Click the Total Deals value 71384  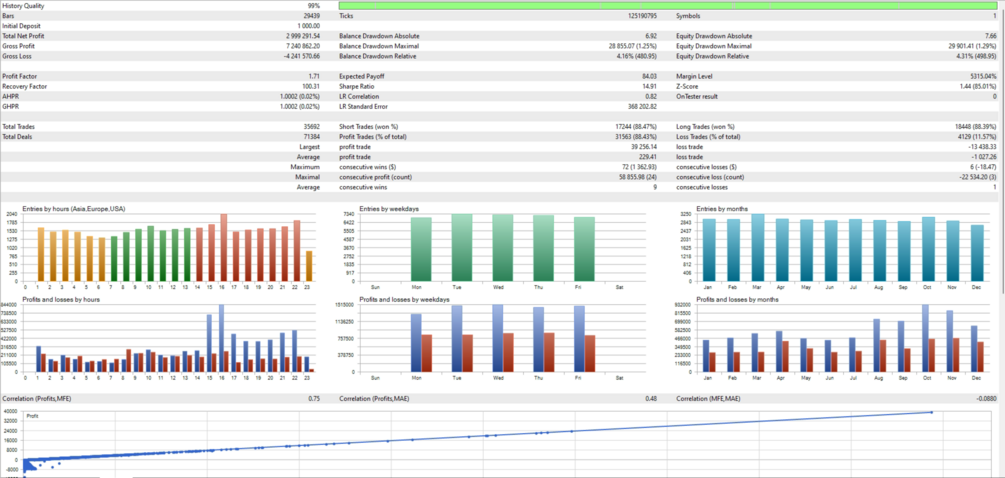(311, 136)
